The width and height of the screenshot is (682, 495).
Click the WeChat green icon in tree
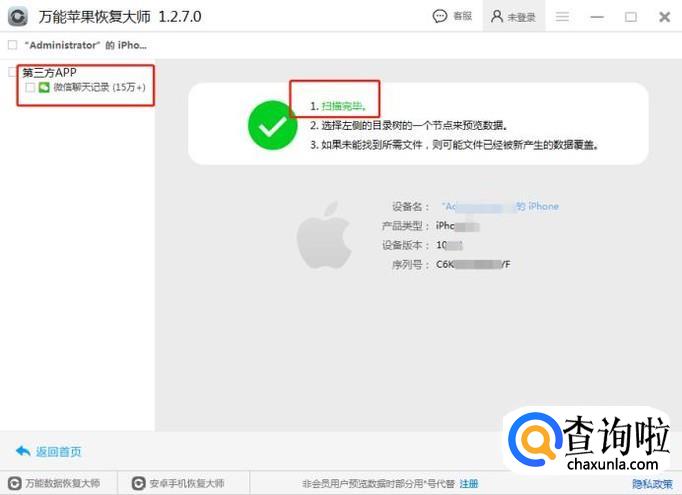click(44, 87)
